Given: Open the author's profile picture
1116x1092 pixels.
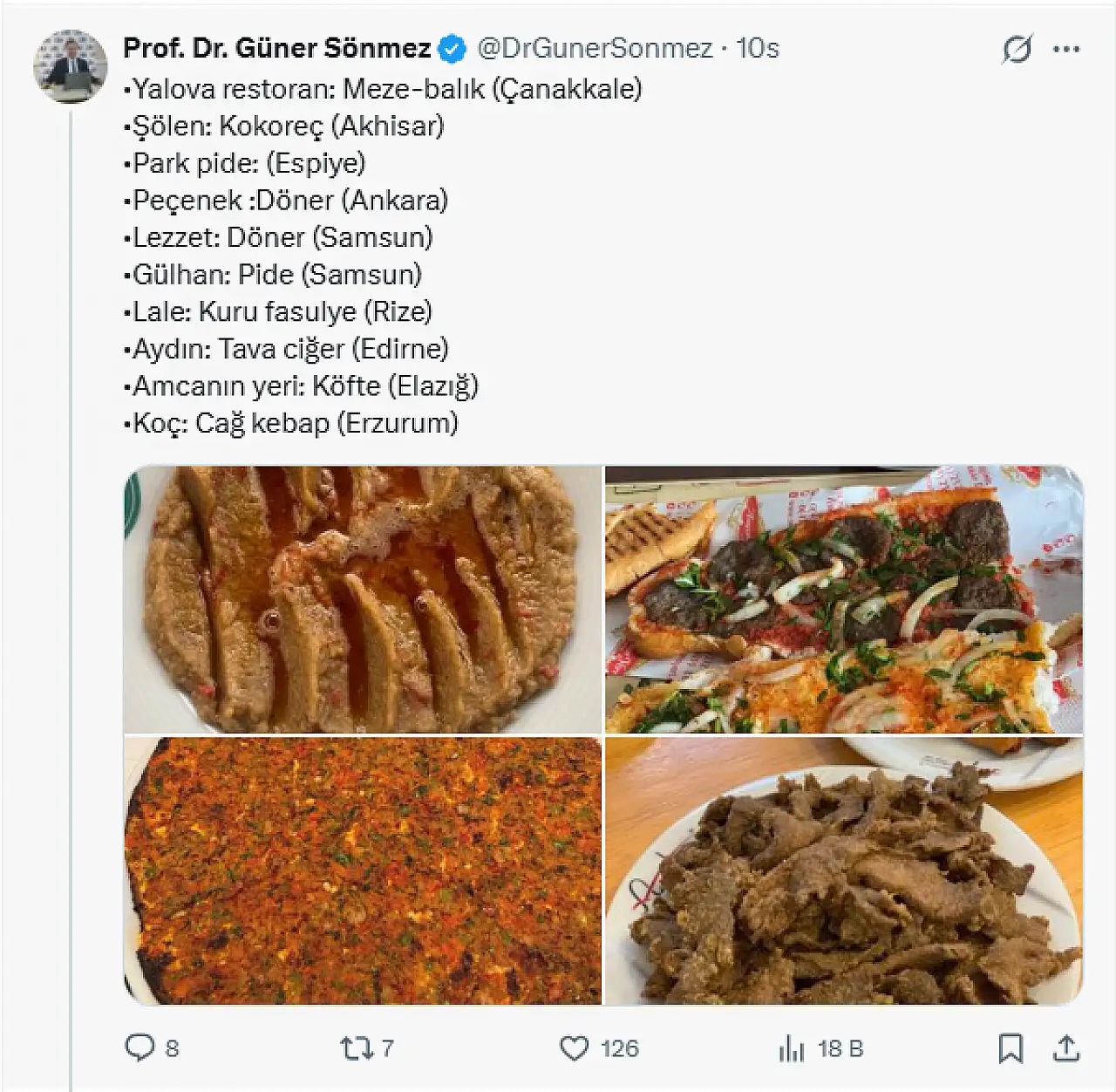Looking at the screenshot, I should 70,66.
